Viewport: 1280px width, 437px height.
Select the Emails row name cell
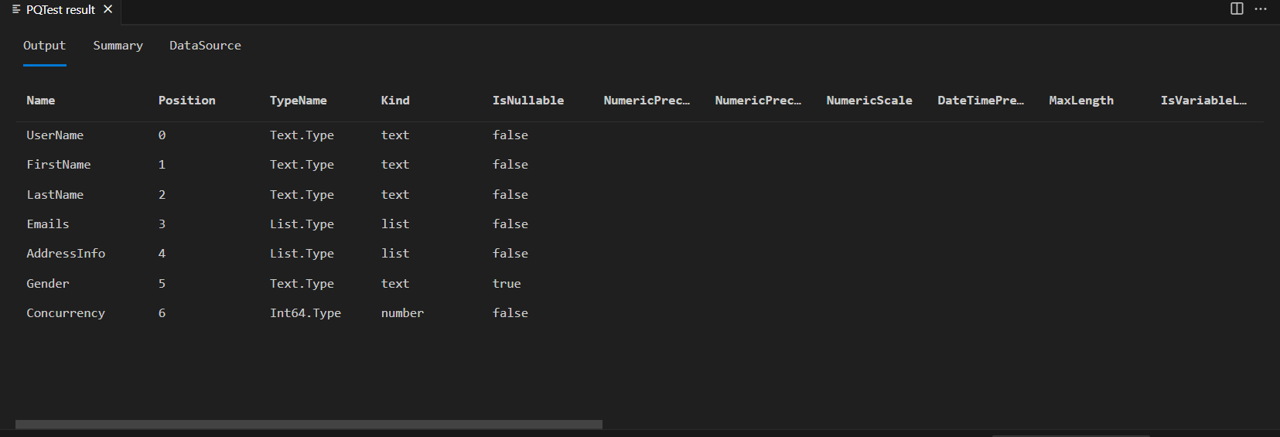pyautogui.click(x=48, y=224)
